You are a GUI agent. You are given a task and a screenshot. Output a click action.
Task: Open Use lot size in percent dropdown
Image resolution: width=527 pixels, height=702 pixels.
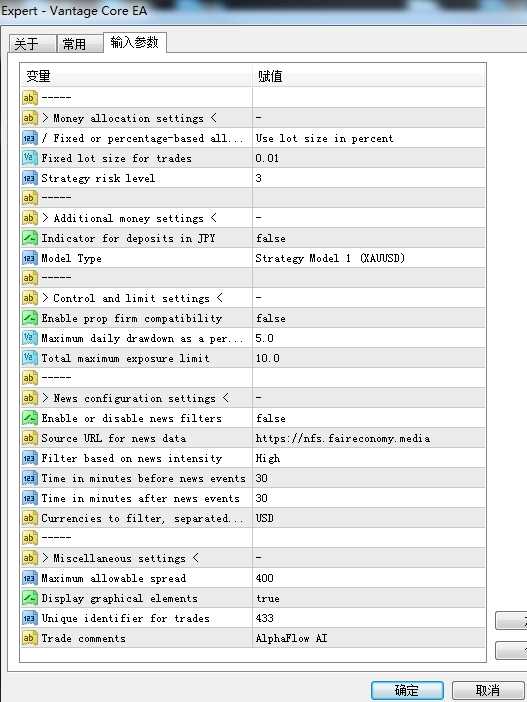[x=368, y=138]
